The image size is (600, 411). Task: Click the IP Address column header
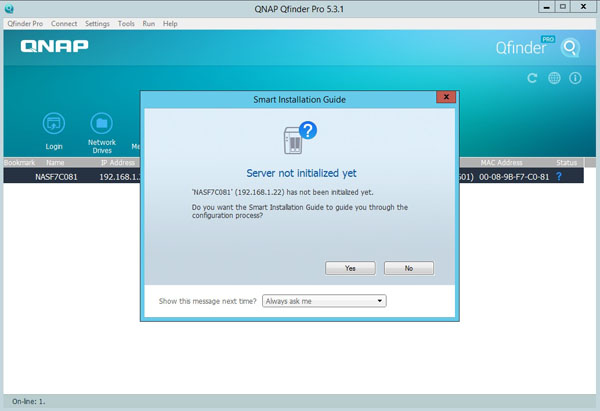118,163
